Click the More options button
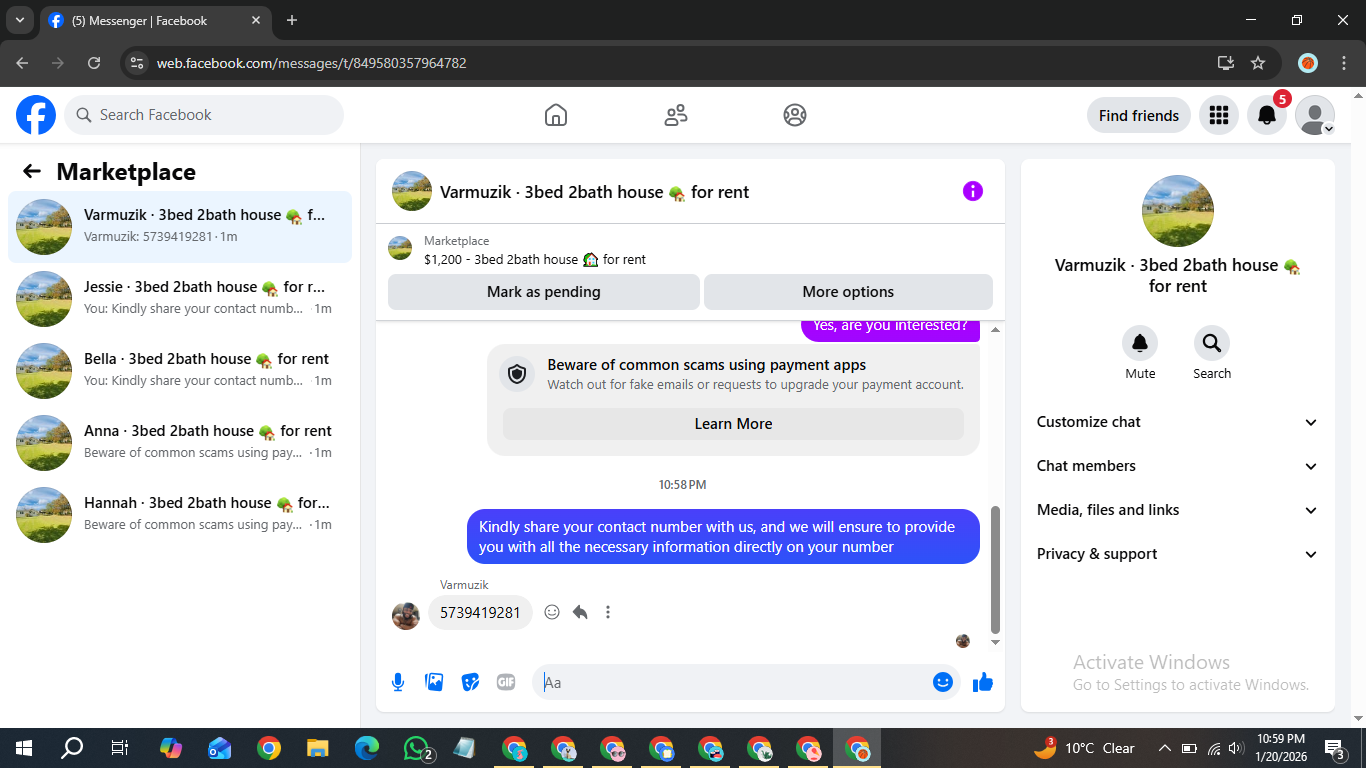This screenshot has width=1366, height=768. [x=848, y=292]
